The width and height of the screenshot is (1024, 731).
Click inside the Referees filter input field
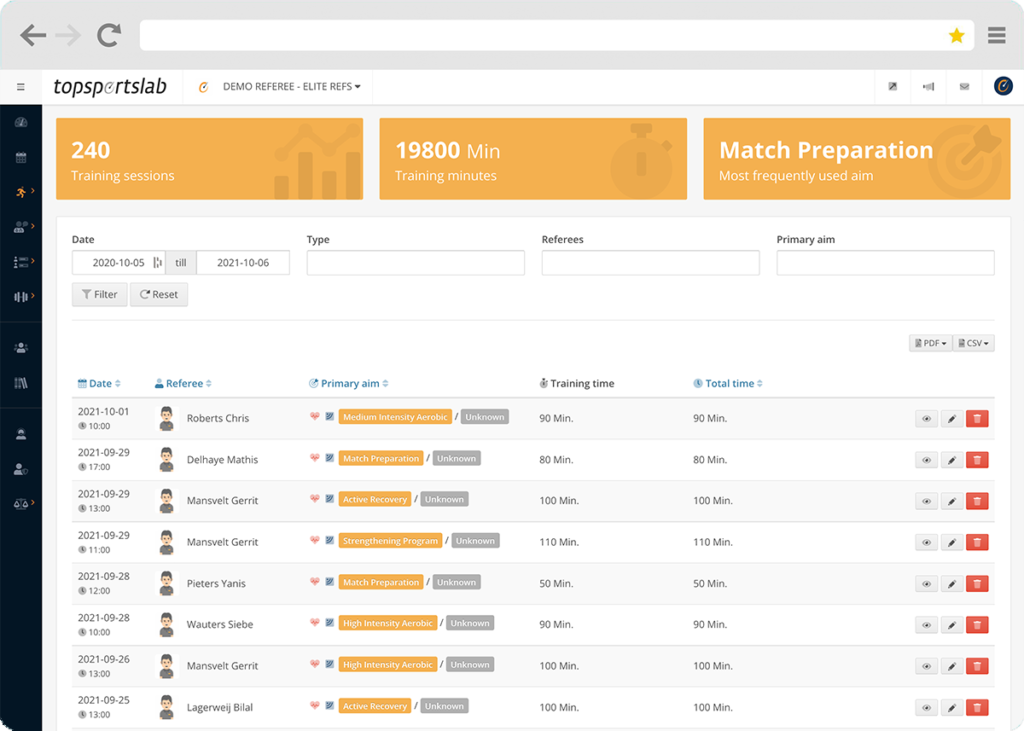(650, 262)
